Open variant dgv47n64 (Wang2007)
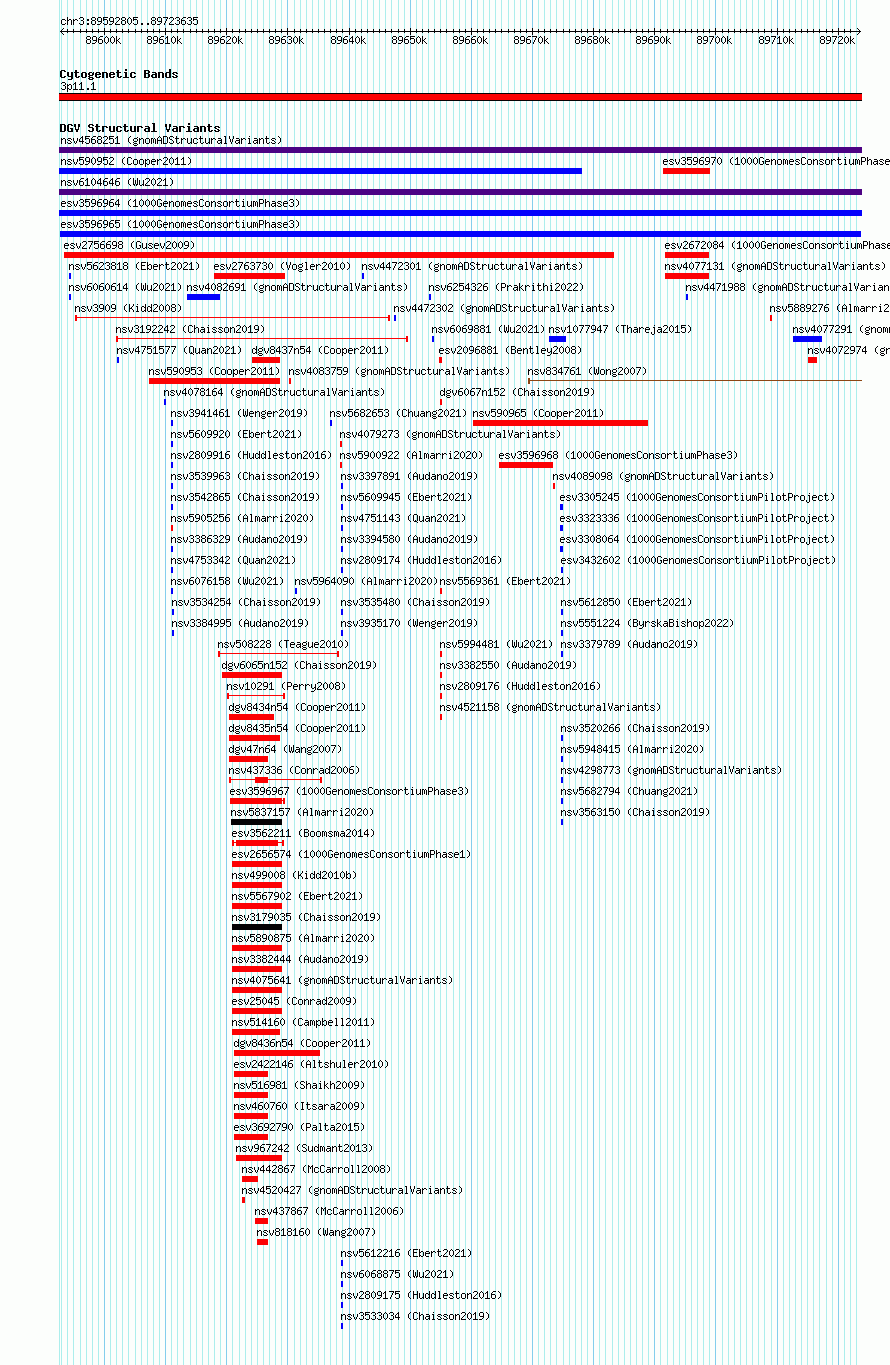 [x=285, y=749]
